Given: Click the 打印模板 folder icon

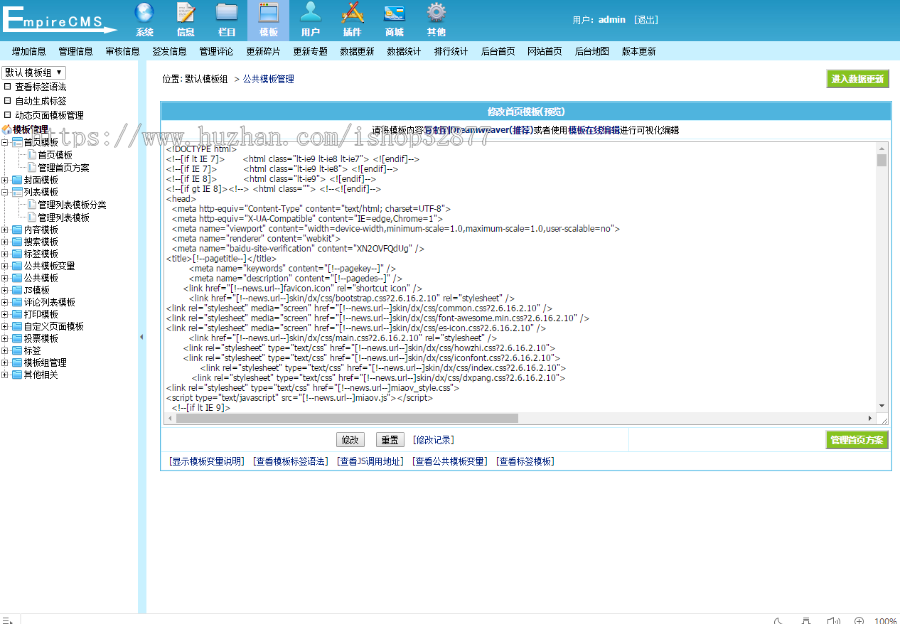Looking at the screenshot, I should coord(17,314).
